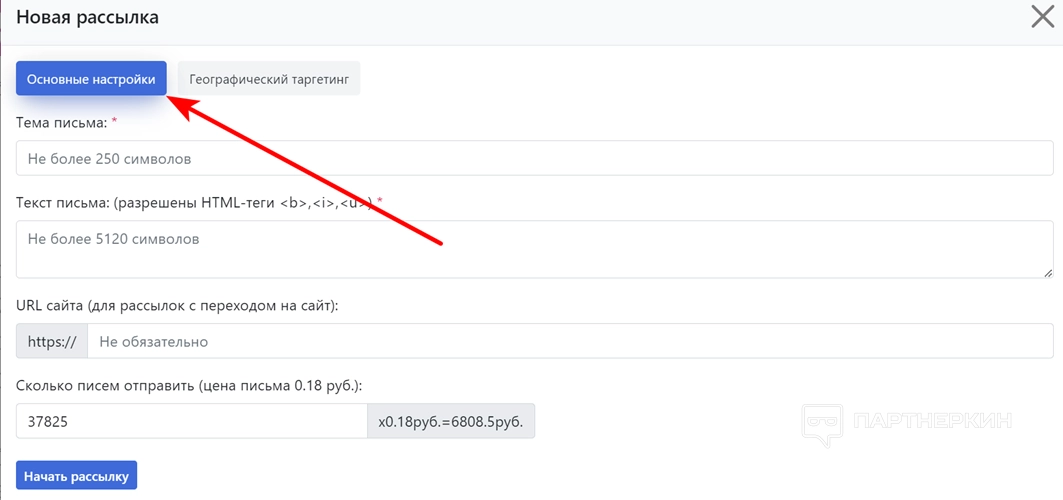1063x500 pixels.
Task: Click inside the Текст письма textarea
Action: 534,249
